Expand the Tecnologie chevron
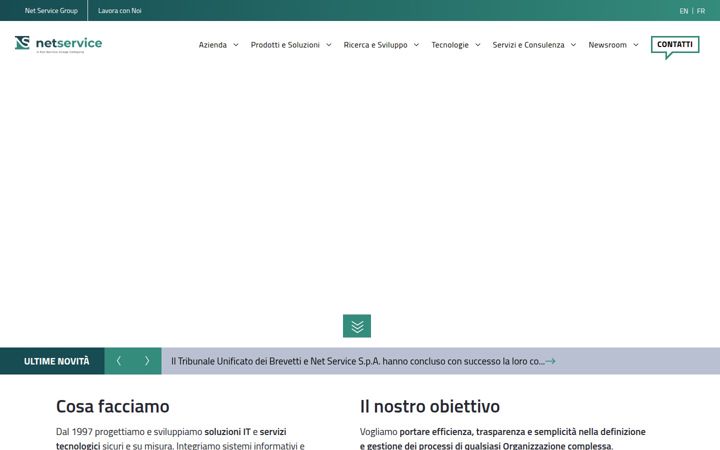Image resolution: width=720 pixels, height=450 pixels. point(478,45)
